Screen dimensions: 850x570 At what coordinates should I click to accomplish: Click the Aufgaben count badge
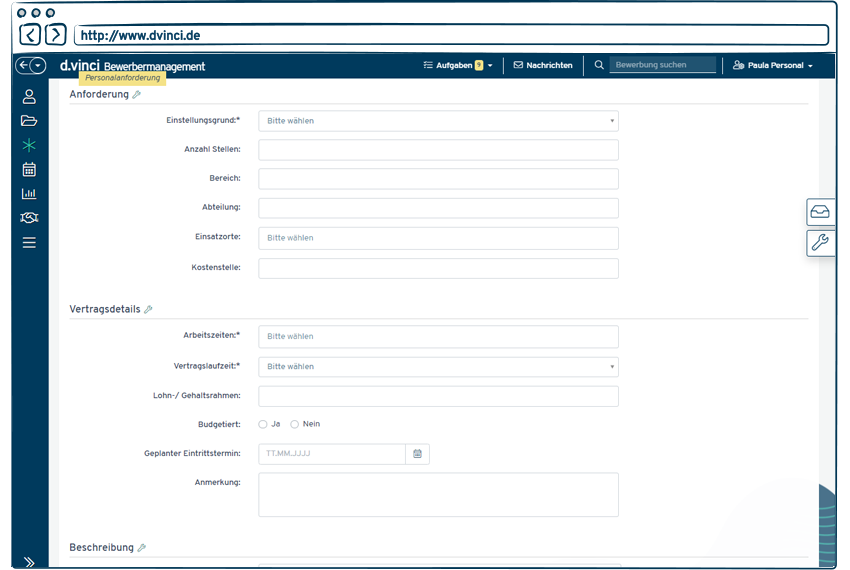479,65
